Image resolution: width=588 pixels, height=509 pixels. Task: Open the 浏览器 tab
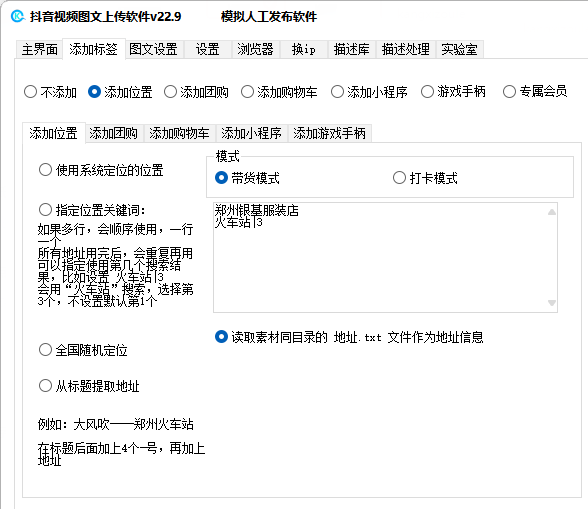point(255,50)
